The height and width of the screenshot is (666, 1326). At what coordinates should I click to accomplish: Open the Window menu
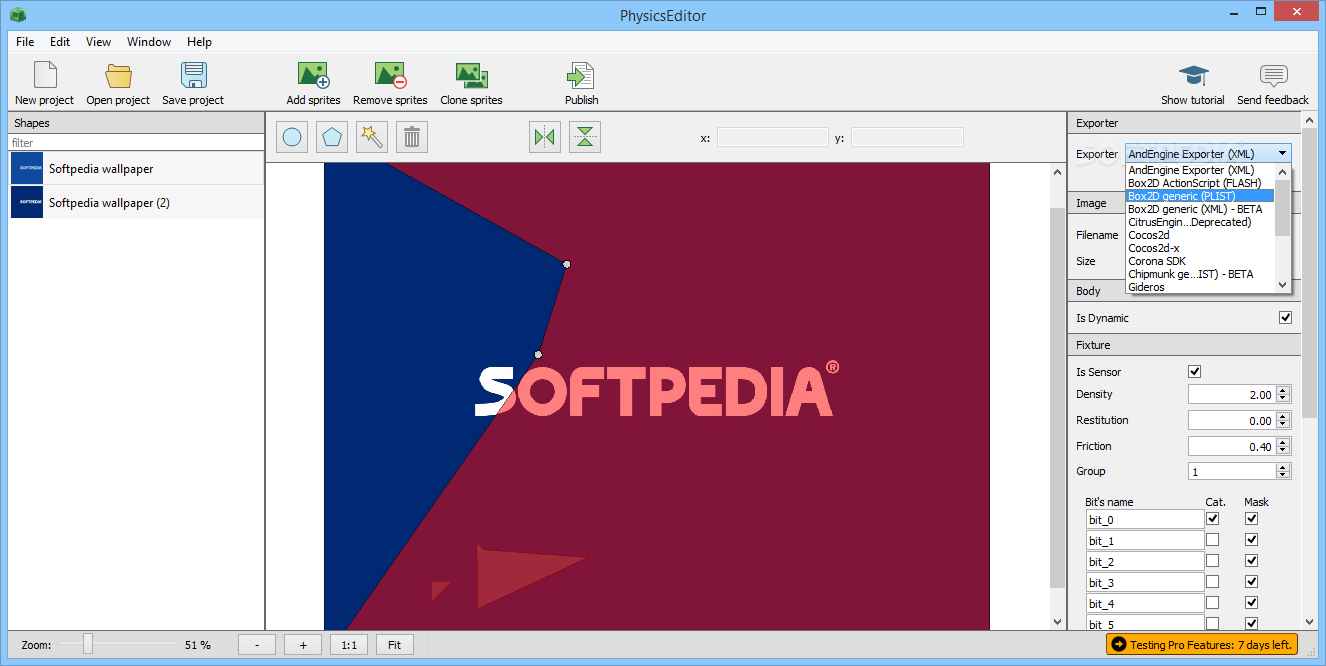(149, 42)
